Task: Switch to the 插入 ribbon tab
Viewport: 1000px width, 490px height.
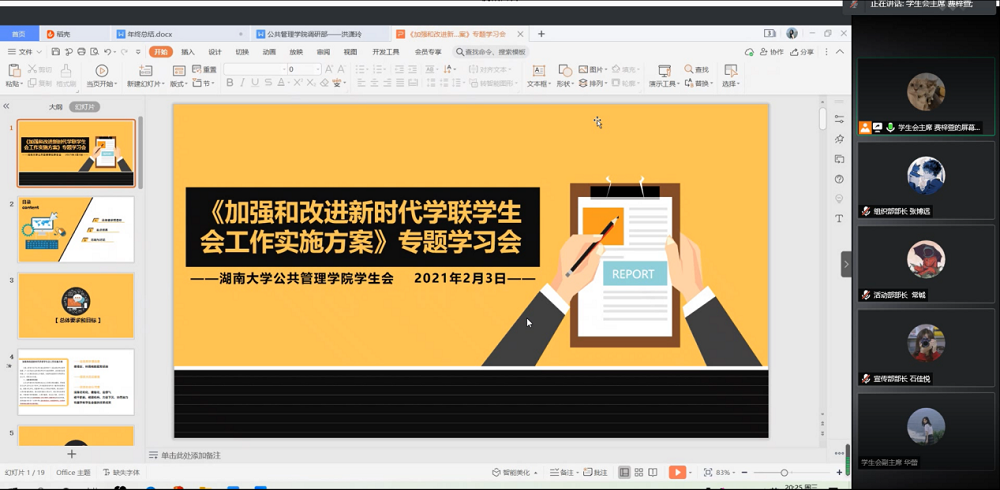Action: [x=188, y=52]
